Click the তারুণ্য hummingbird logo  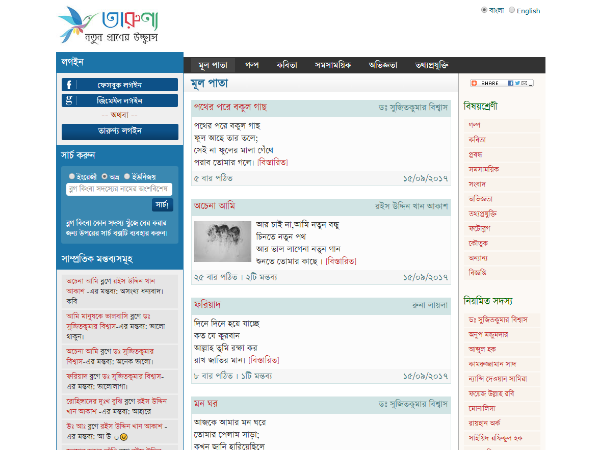click(108, 25)
